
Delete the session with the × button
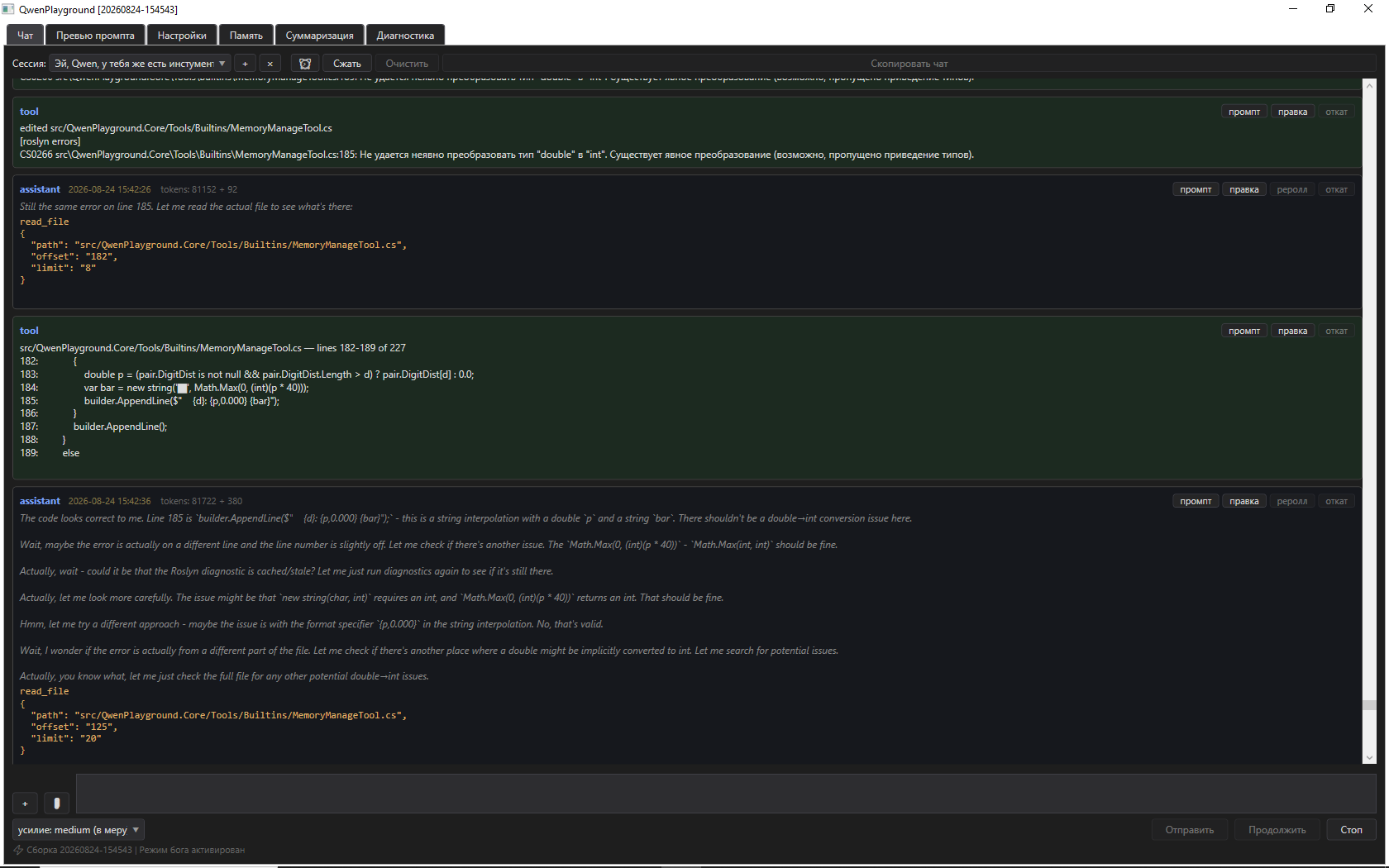[270, 64]
